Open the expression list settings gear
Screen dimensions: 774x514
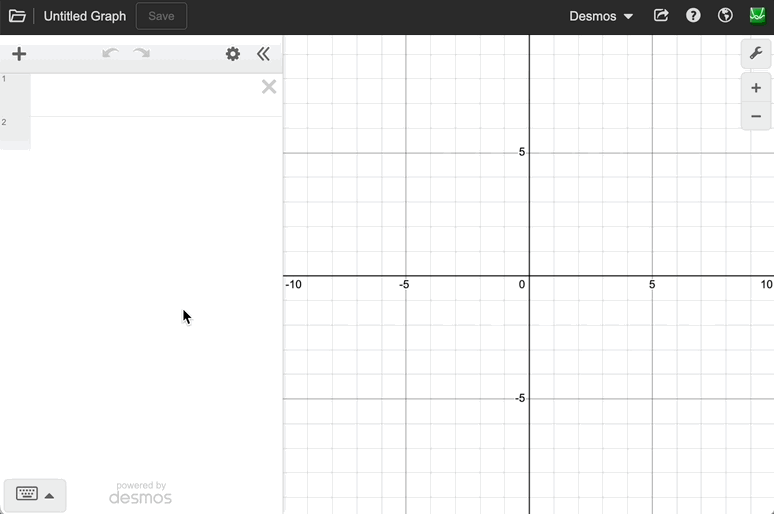pos(233,54)
